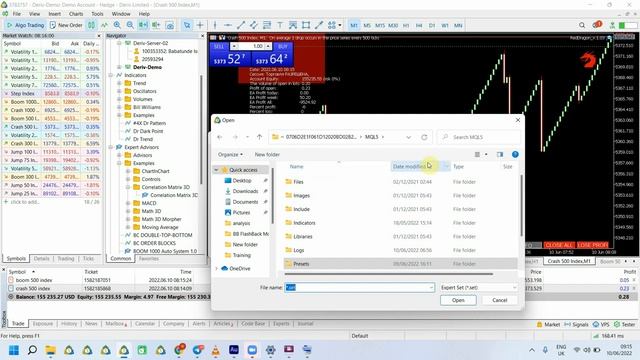Screen dimensions: 640x360
Task: Open a New Order from the toolbar
Action: pyautogui.click(x=66, y=25)
